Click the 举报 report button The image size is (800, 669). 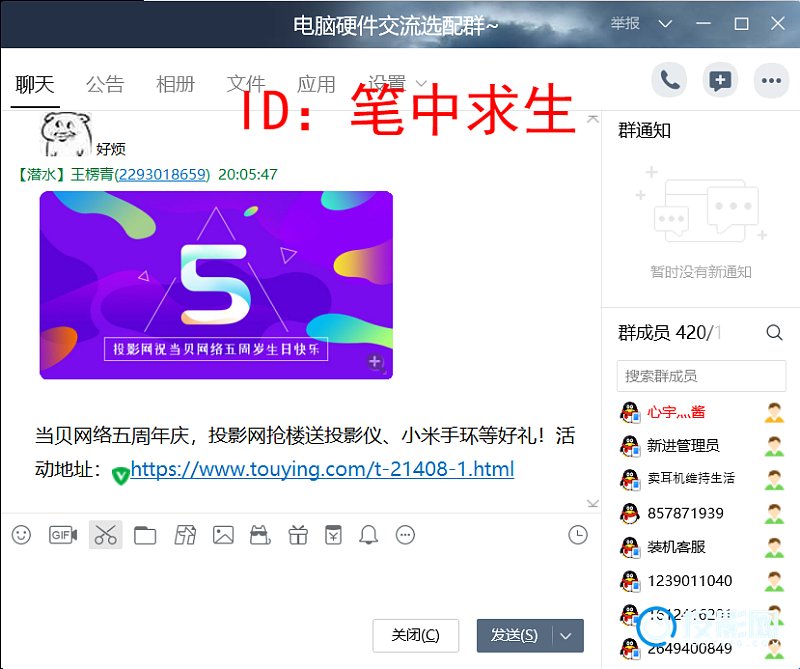coord(625,23)
